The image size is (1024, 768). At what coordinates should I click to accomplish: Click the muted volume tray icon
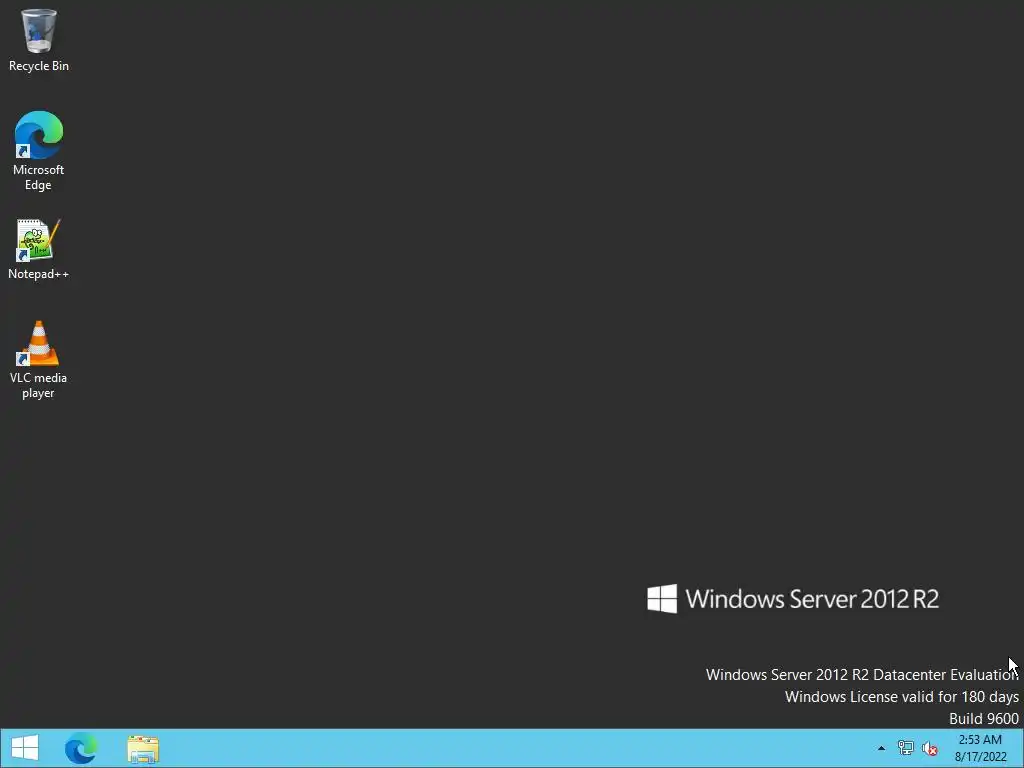coord(930,748)
